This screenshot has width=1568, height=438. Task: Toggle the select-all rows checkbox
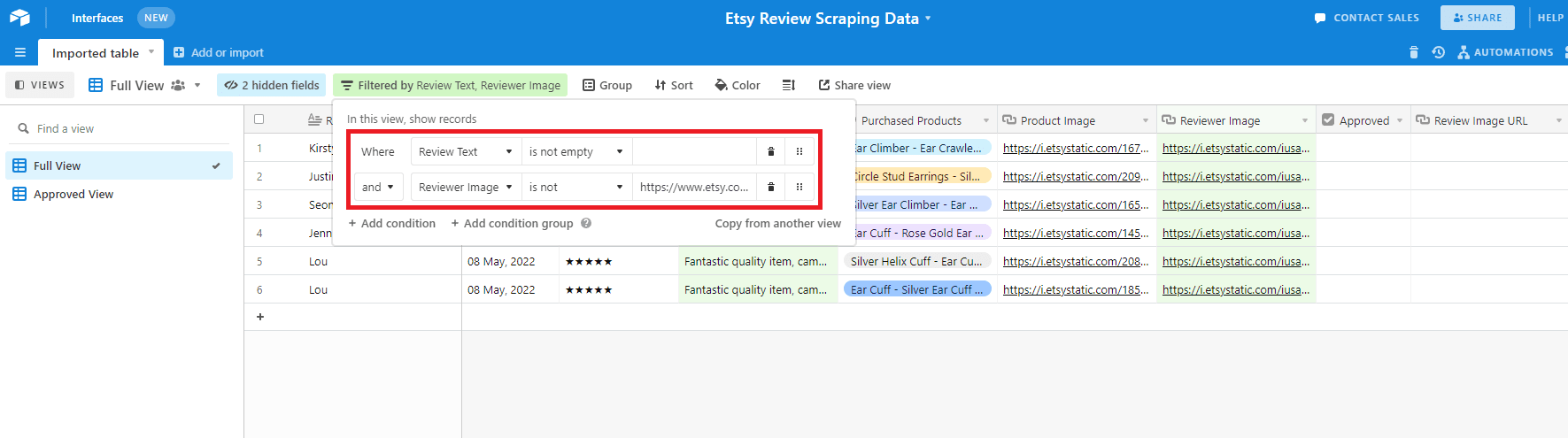coord(259,119)
